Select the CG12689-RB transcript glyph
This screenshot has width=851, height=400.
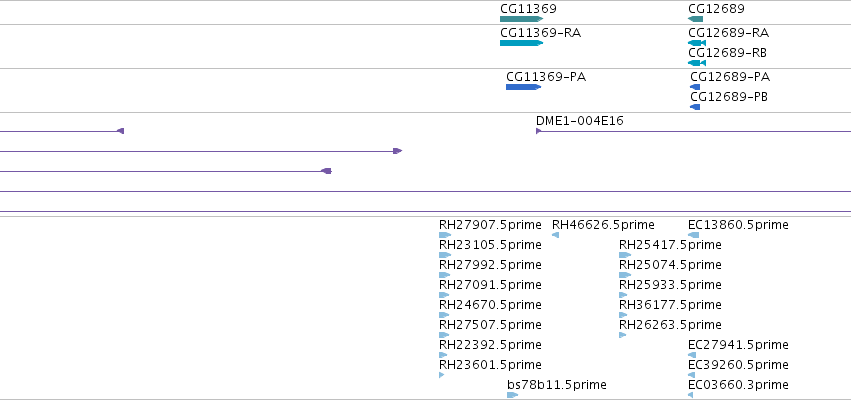click(697, 63)
